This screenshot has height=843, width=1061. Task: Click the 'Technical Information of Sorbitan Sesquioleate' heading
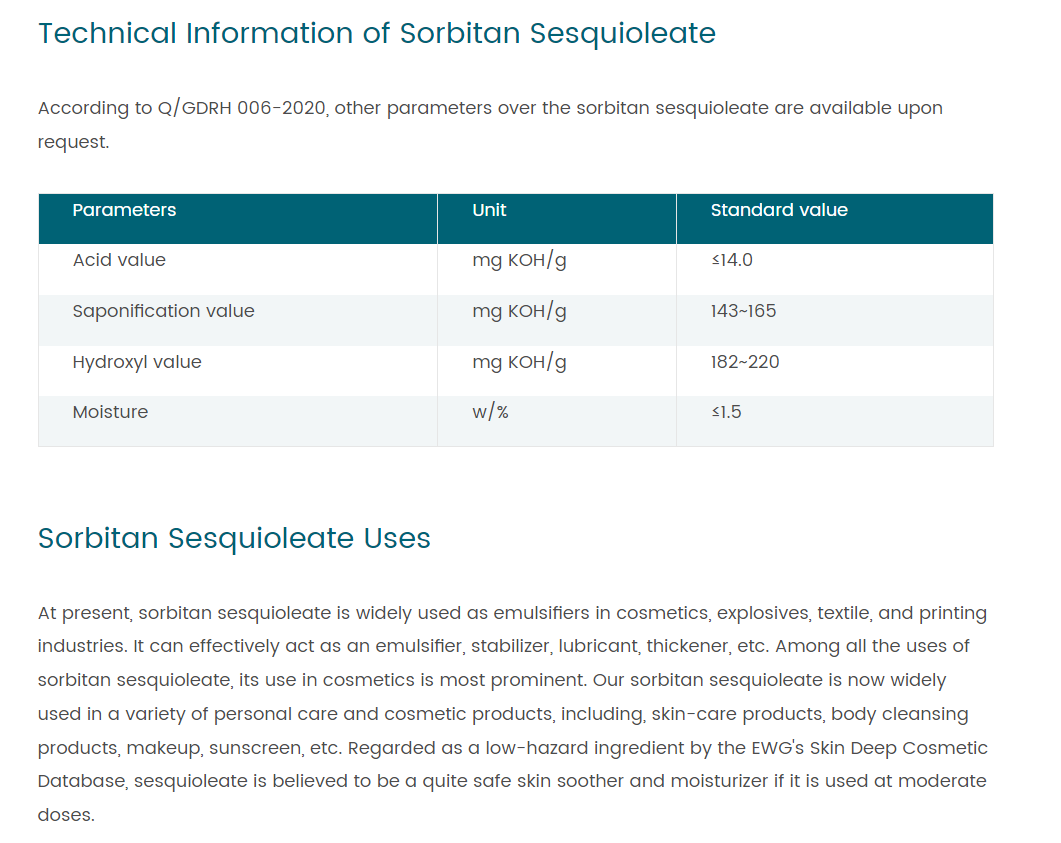376,33
